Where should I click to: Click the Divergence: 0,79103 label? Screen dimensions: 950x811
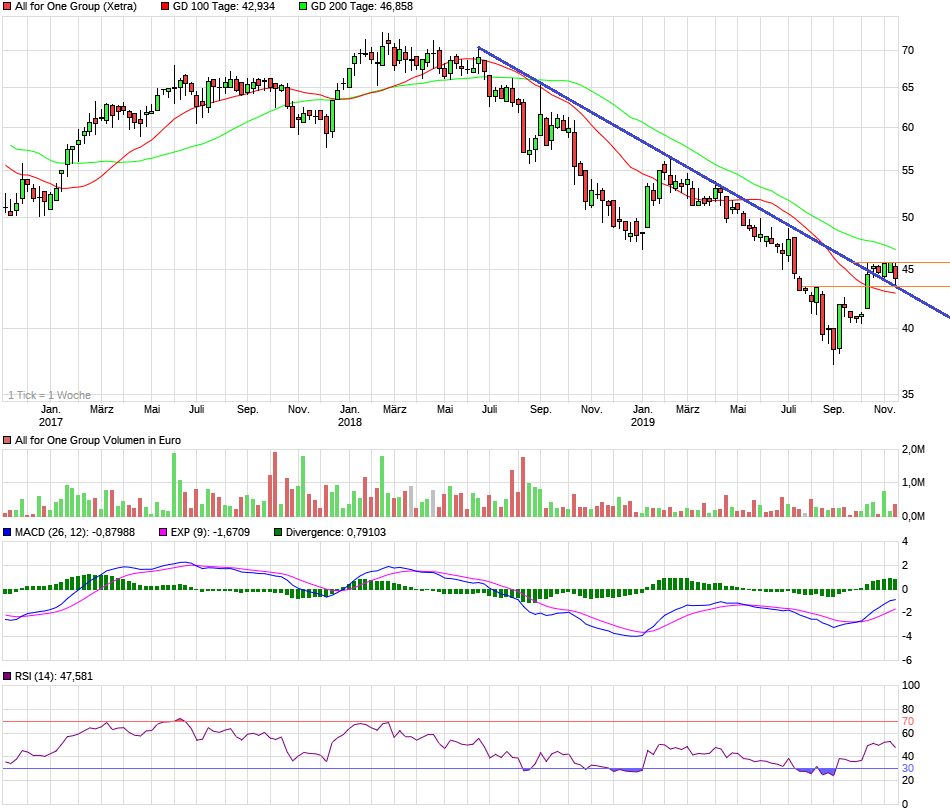[x=336, y=532]
